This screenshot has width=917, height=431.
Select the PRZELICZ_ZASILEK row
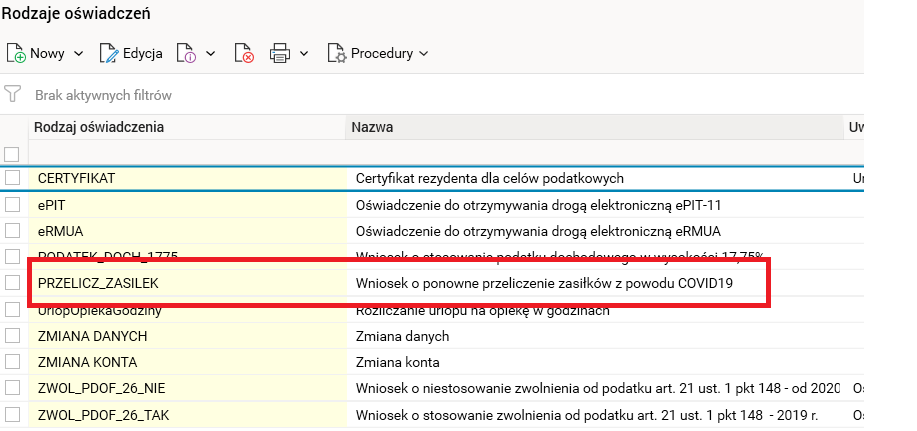(98, 283)
